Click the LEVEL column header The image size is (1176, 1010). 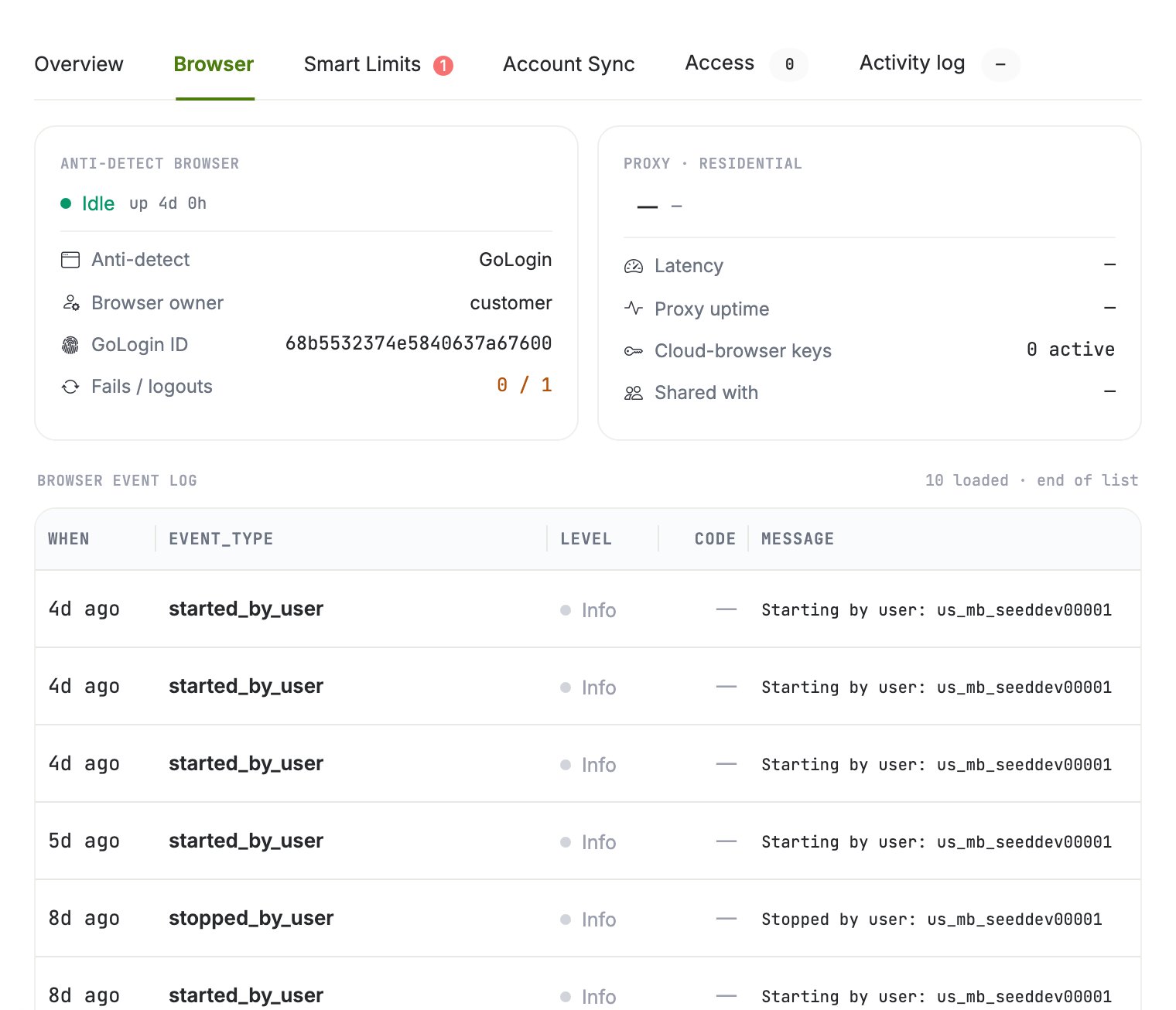pyautogui.click(x=586, y=539)
